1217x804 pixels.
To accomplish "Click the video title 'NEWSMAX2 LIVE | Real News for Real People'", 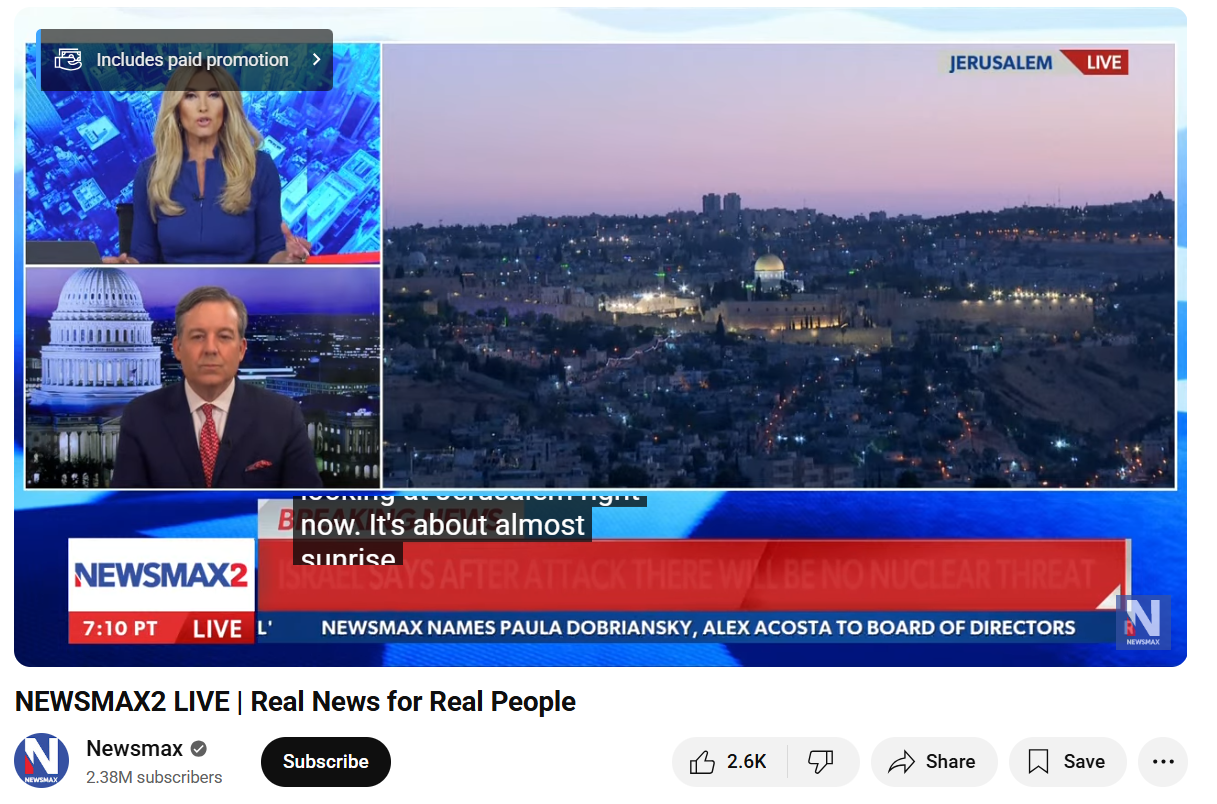I will tap(295, 701).
